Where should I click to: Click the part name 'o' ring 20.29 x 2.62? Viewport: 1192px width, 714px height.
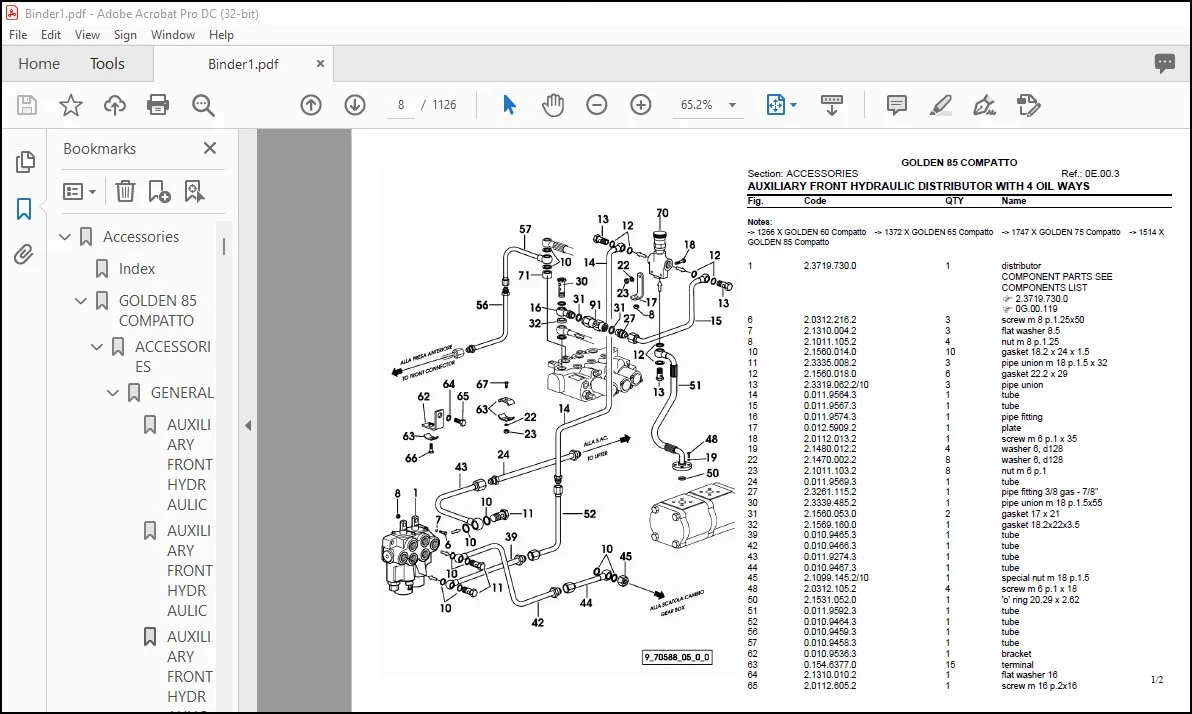coord(1041,600)
